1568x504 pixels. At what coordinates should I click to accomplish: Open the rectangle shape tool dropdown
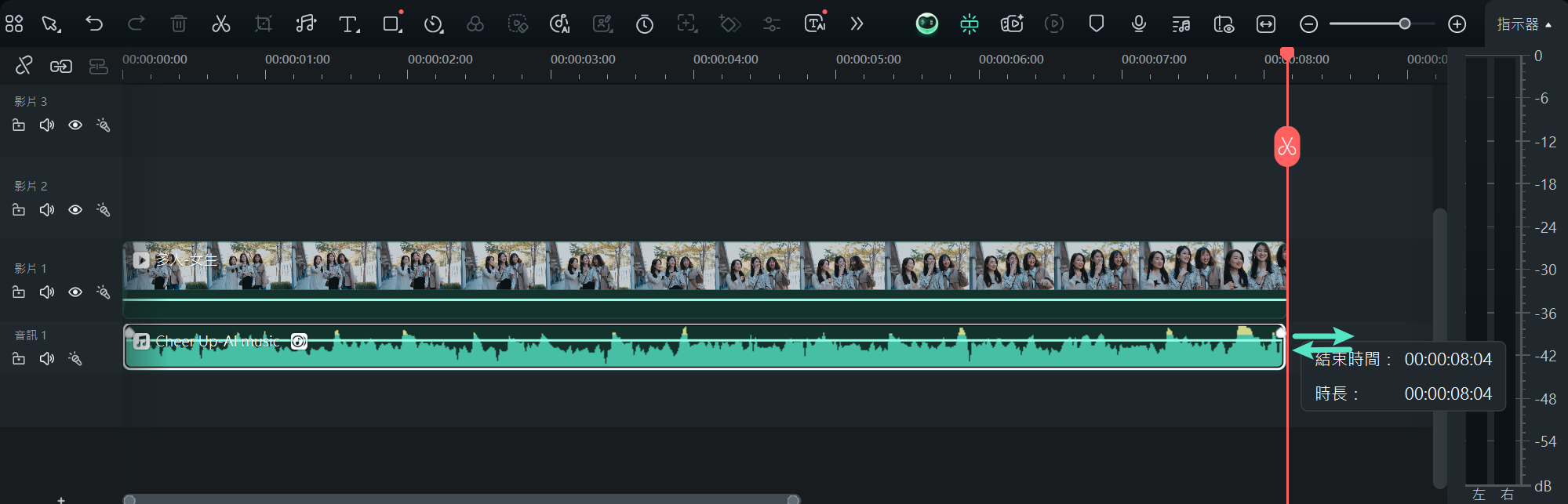click(x=392, y=24)
